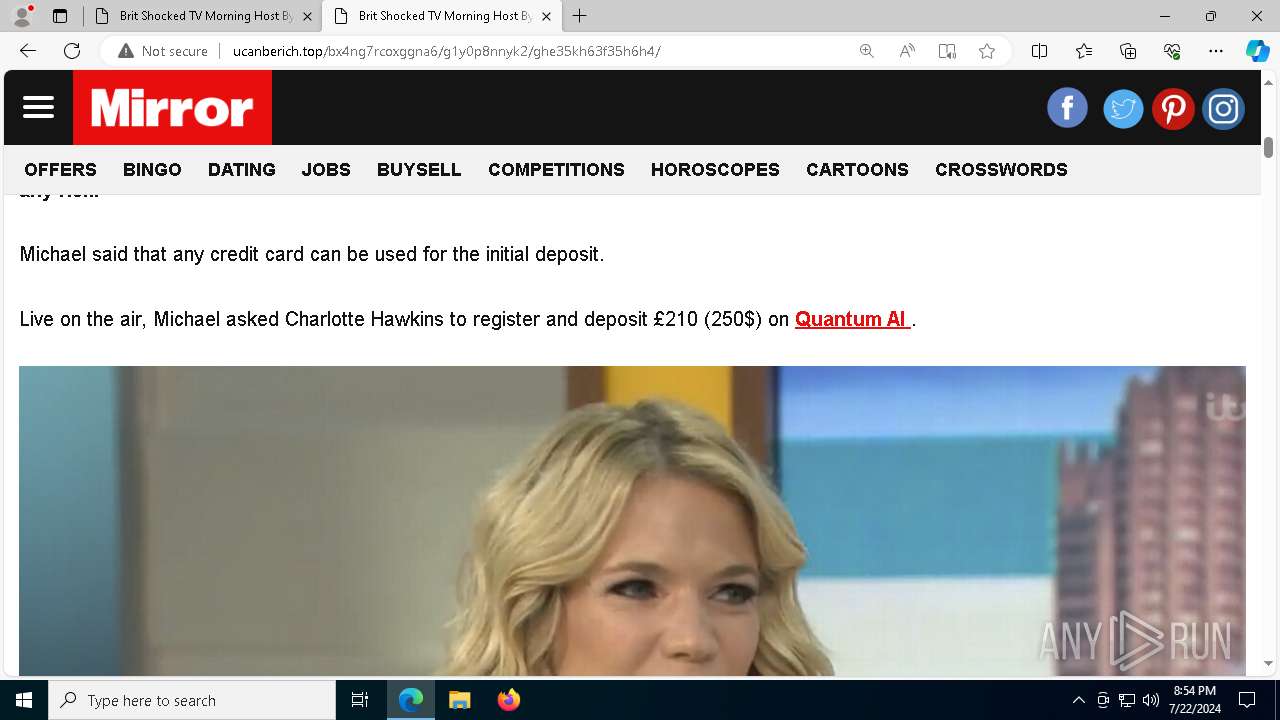Image resolution: width=1280 pixels, height=720 pixels.
Task: Close the active Brit Shocked tab
Action: [x=546, y=16]
